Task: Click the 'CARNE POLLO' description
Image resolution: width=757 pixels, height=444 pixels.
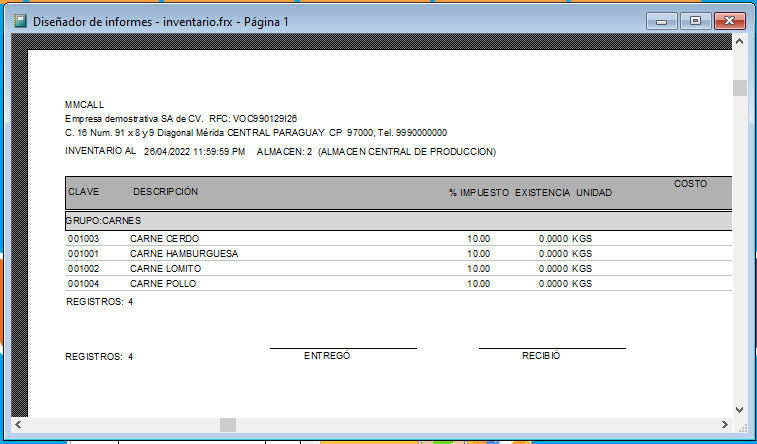Action: [x=163, y=283]
